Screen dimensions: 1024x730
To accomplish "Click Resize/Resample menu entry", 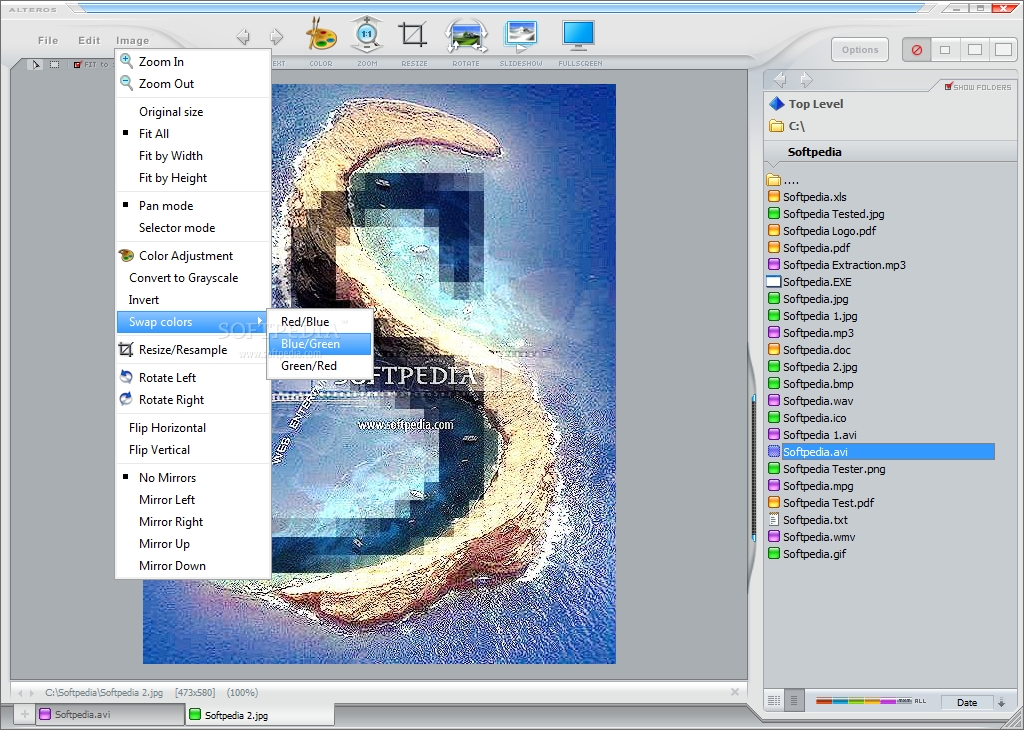I will click(x=193, y=350).
